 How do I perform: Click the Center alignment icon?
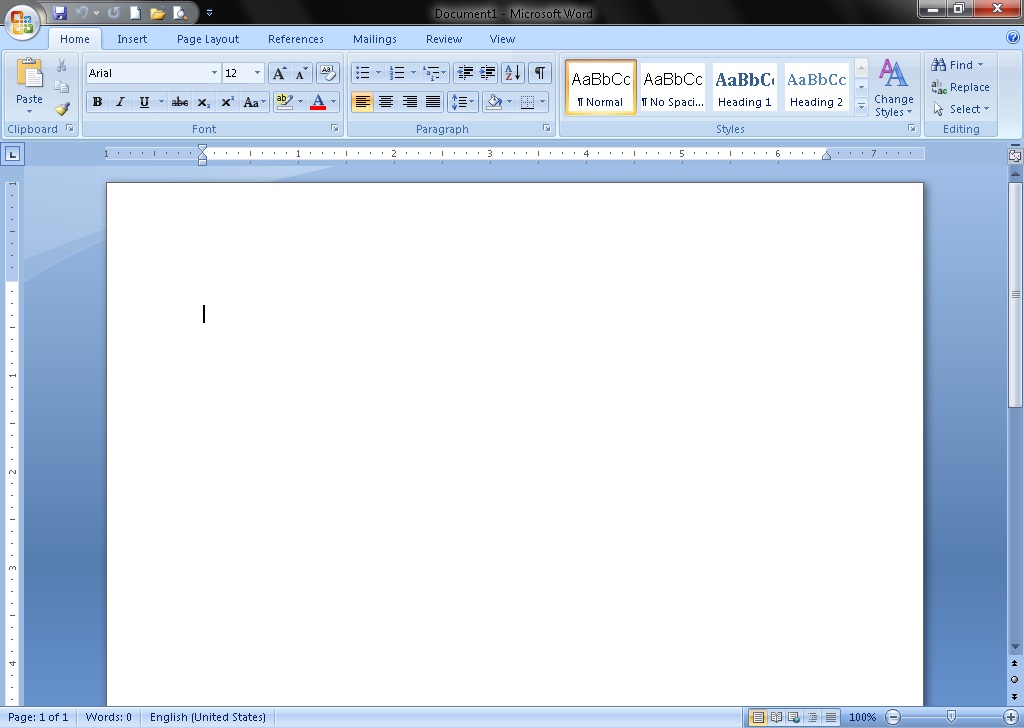pos(386,102)
